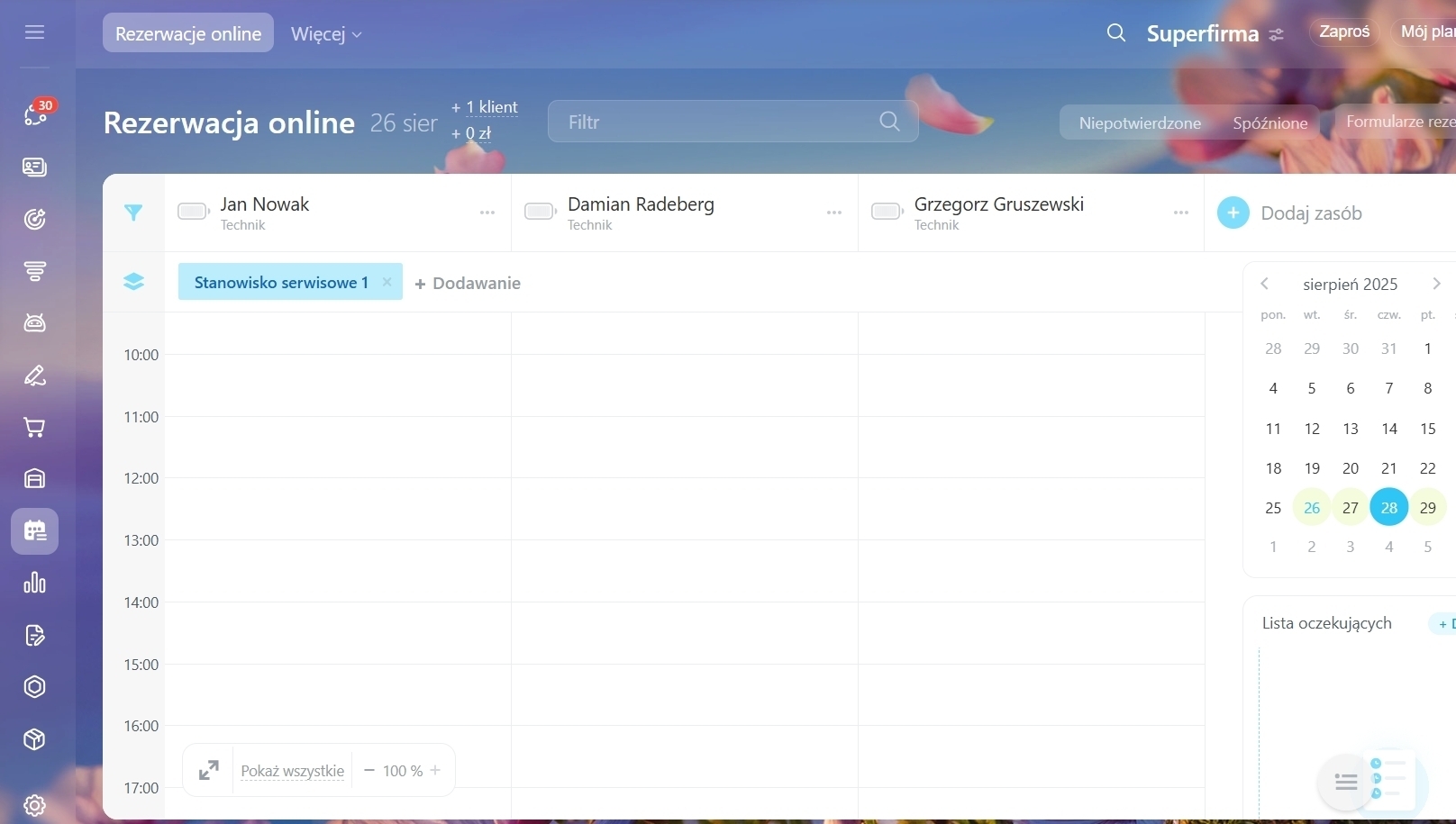The image size is (1456, 824).
Task: Open the three-dot menu for Jan Nowak
Action: click(487, 213)
